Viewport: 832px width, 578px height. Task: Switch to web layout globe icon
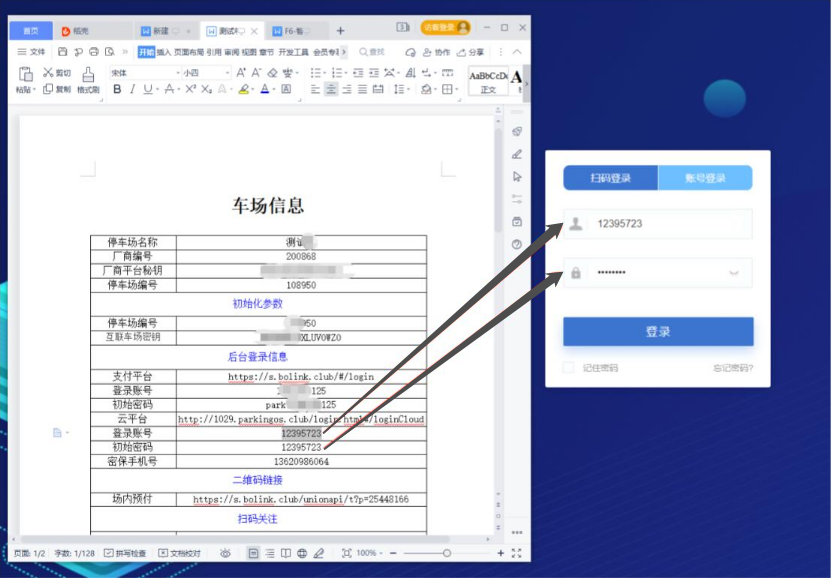pyautogui.click(x=302, y=553)
